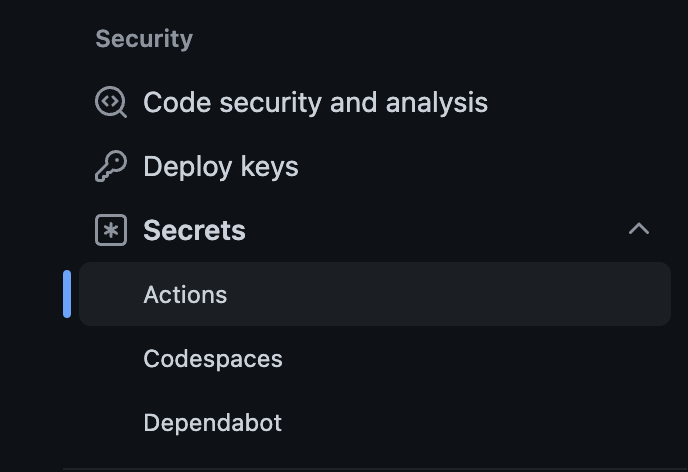
Task: Select the Actions secrets item
Action: (x=185, y=295)
